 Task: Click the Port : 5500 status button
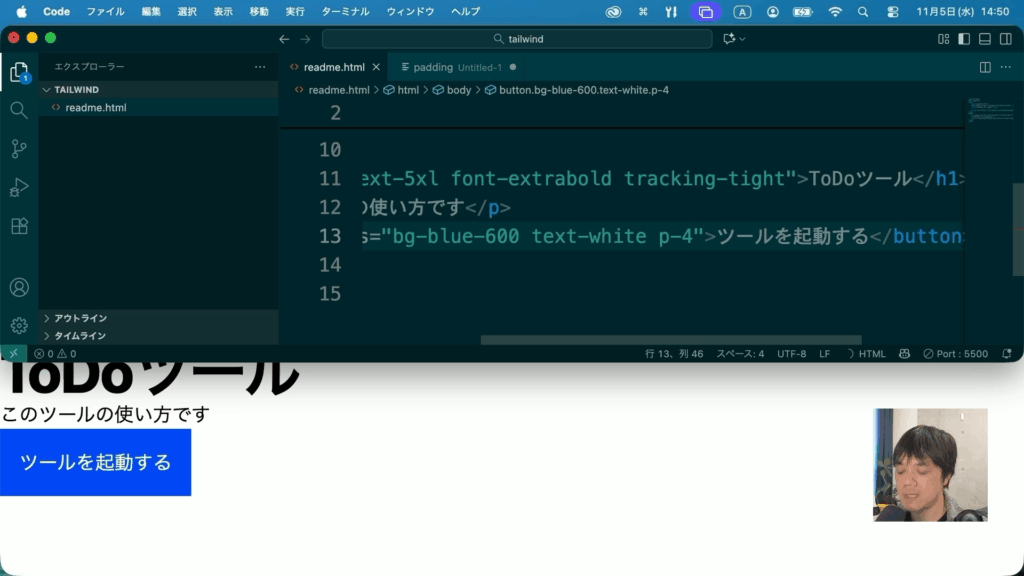[x=955, y=354]
